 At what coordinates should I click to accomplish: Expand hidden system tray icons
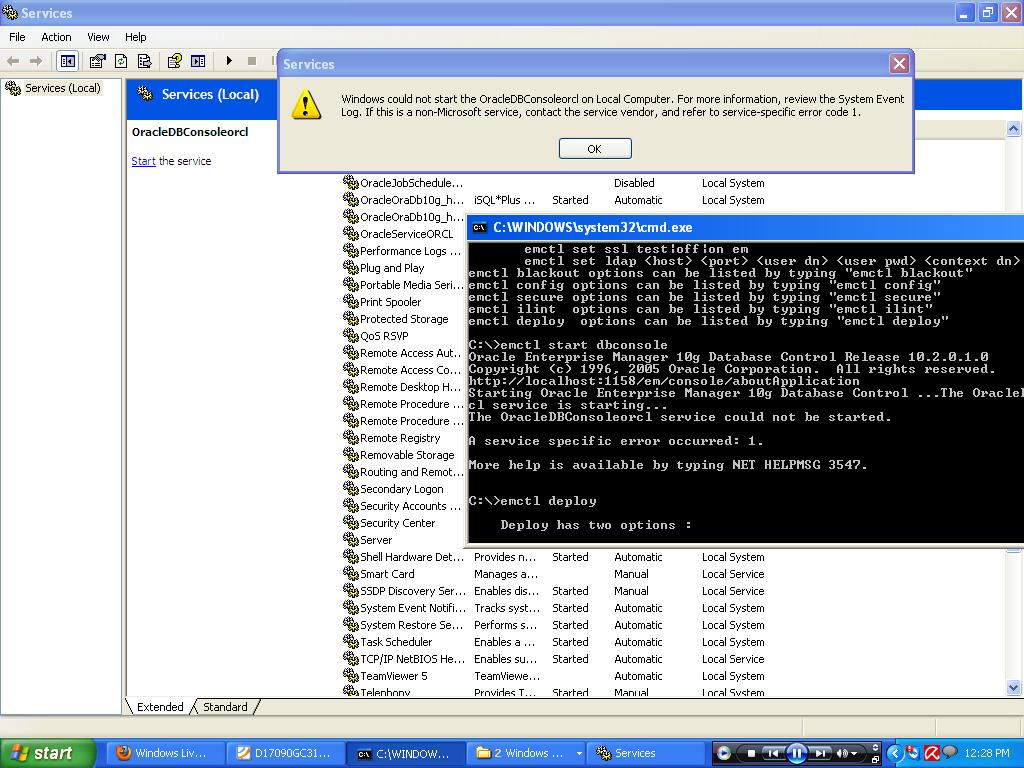[897, 753]
